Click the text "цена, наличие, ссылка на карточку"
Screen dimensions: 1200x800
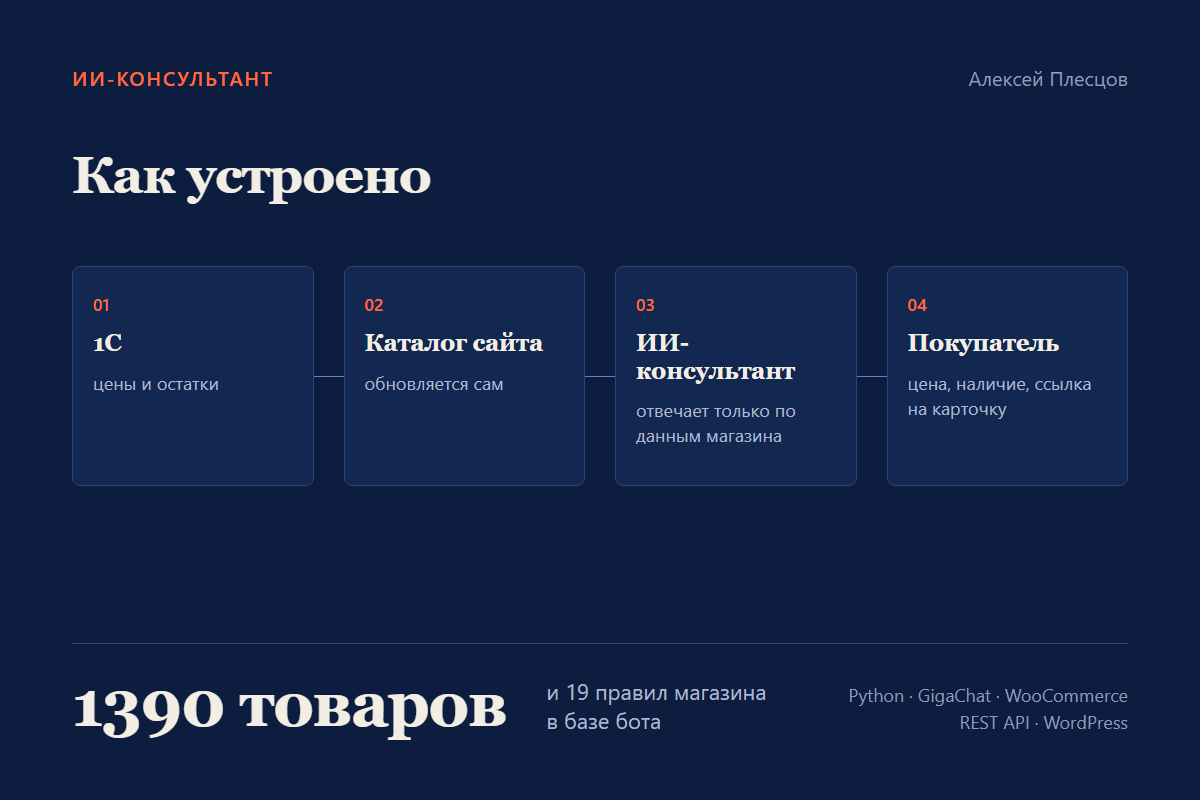(x=1000, y=397)
